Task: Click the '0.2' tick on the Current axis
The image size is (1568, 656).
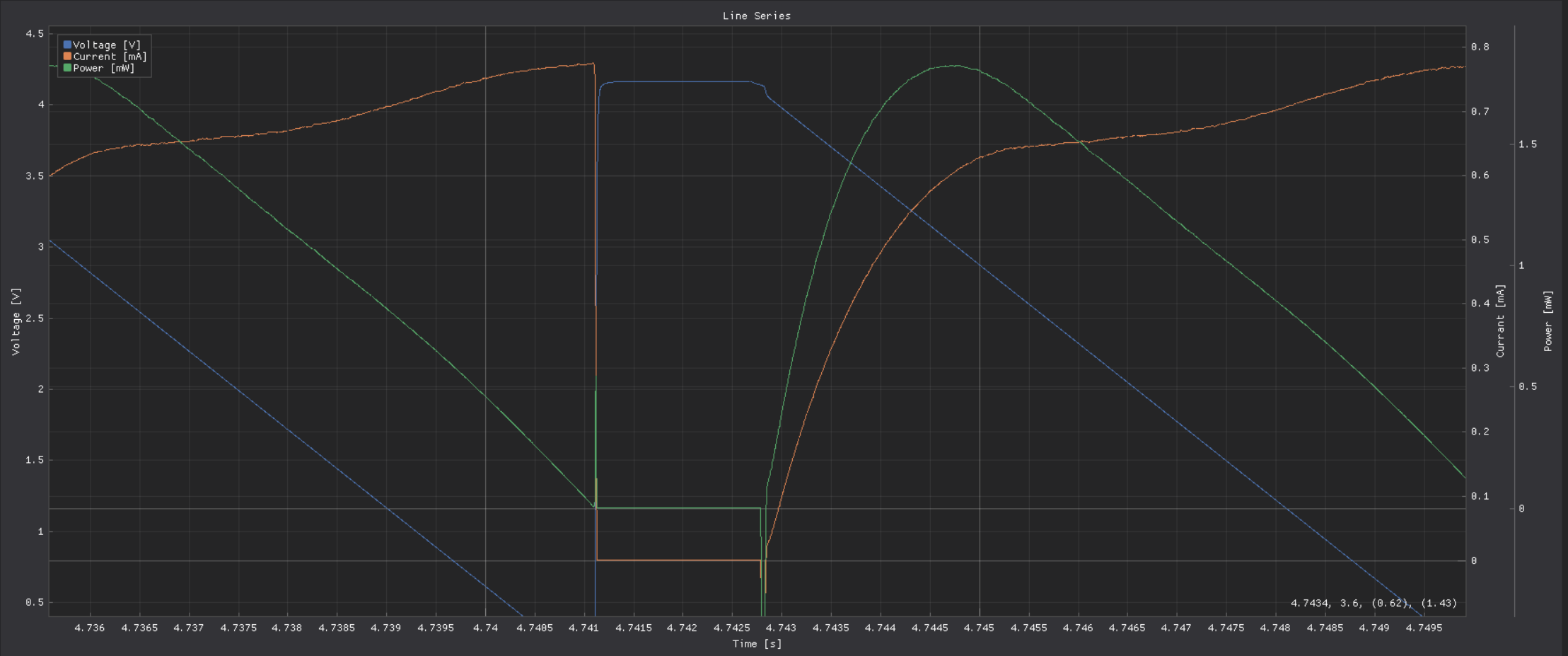Action: point(1480,432)
